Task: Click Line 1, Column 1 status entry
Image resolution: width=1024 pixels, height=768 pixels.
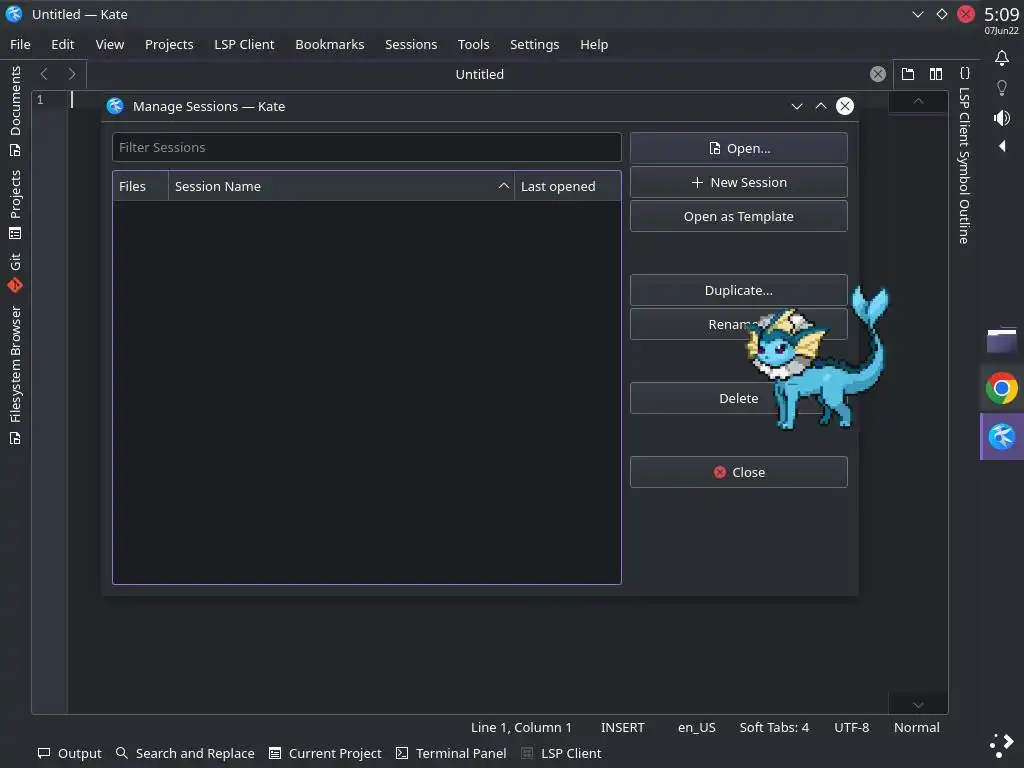Action: click(521, 728)
